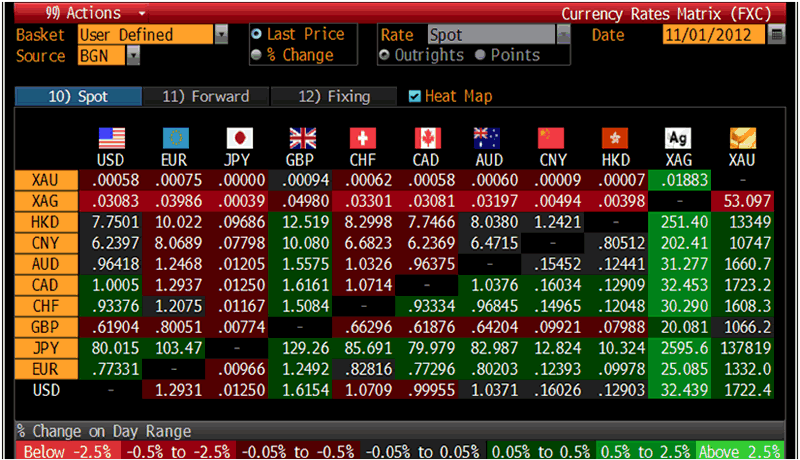
Task: Click the AUD Australian flag icon
Action: [490, 139]
